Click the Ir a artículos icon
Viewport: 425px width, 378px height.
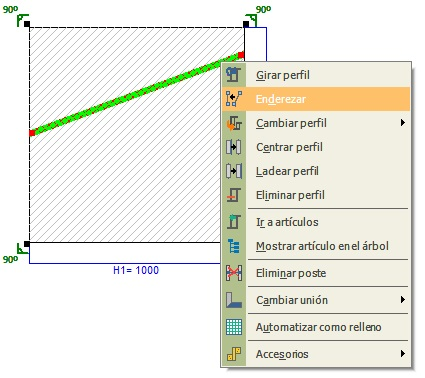point(234,222)
